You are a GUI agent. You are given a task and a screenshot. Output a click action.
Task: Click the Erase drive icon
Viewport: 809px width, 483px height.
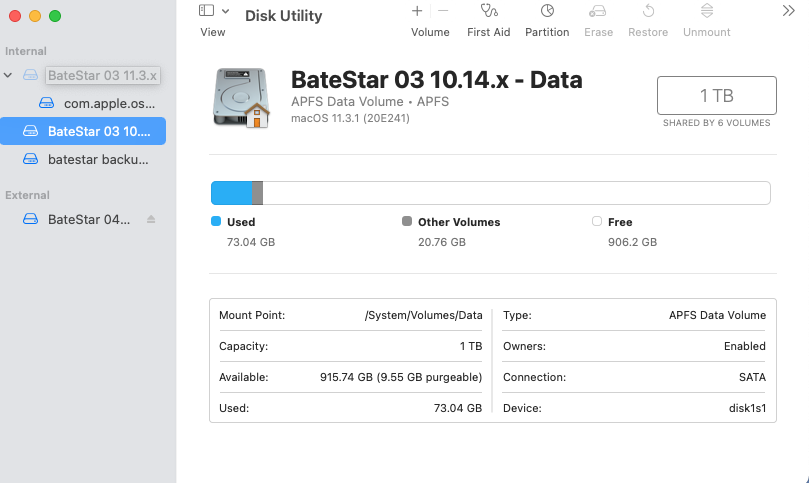tap(597, 11)
